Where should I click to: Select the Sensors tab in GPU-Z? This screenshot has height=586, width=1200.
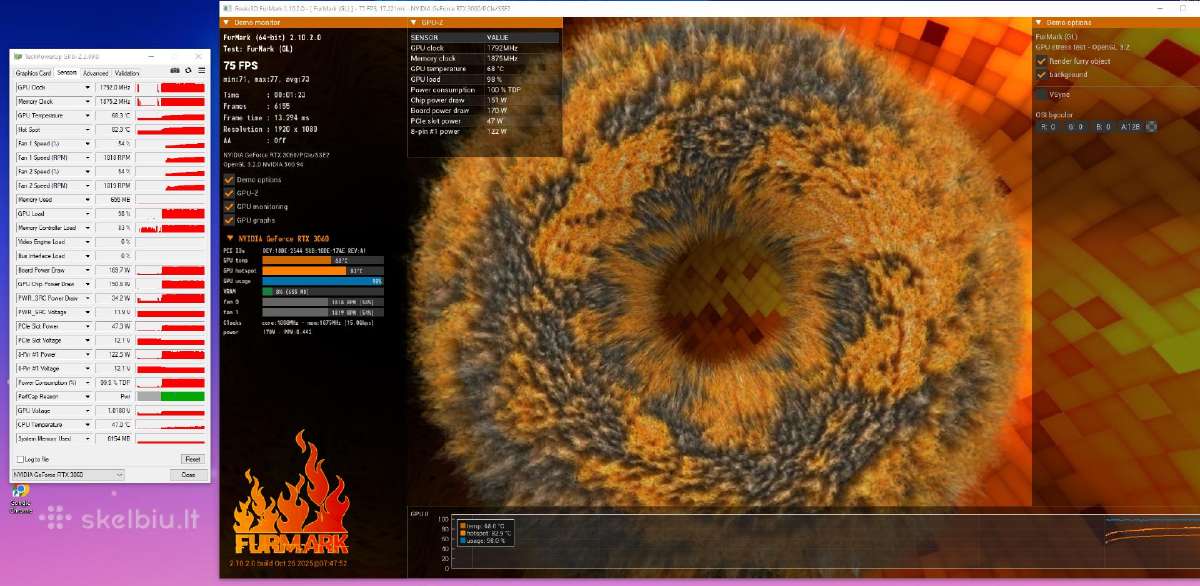(67, 73)
